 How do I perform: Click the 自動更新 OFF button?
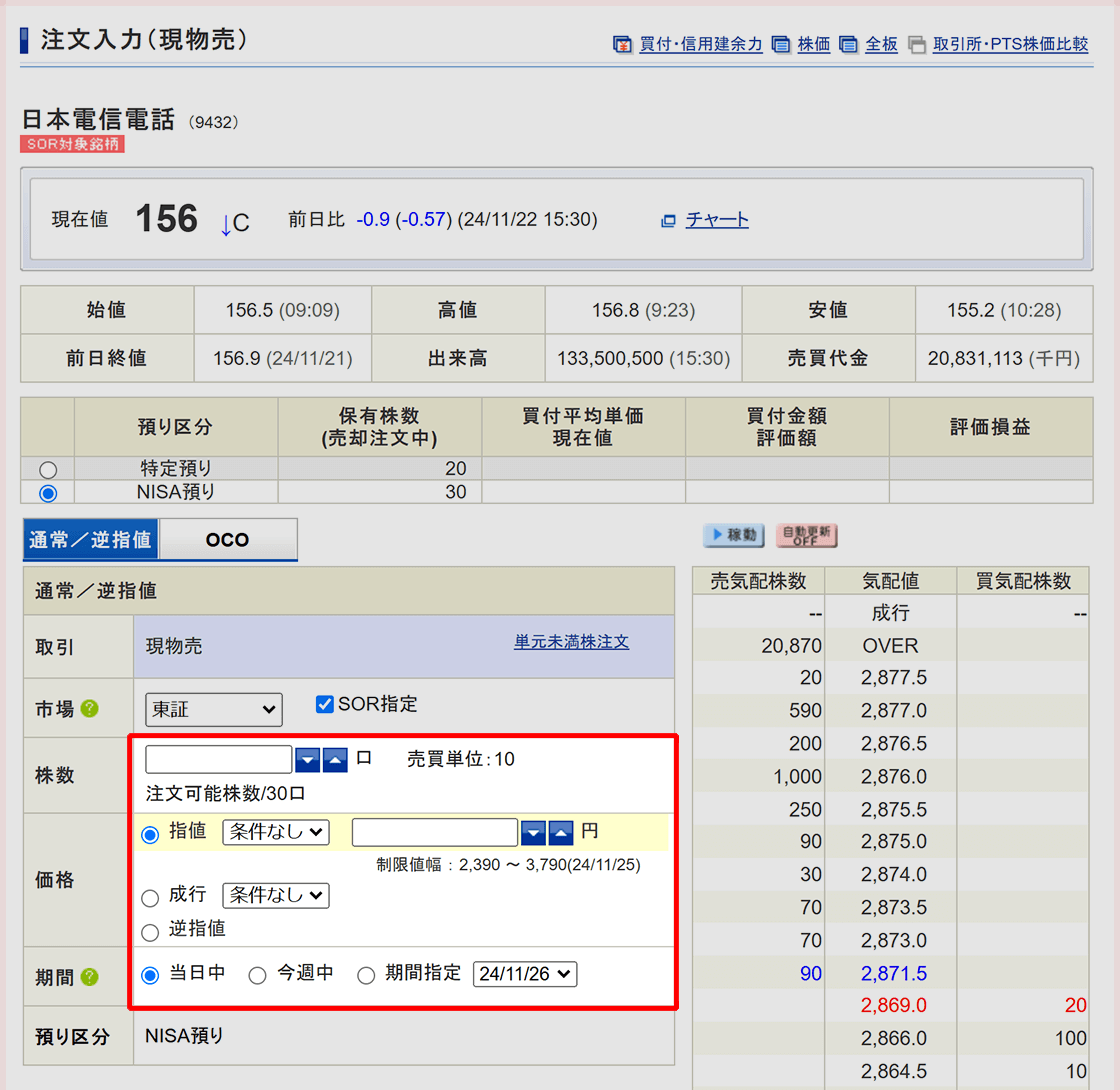coord(806,535)
